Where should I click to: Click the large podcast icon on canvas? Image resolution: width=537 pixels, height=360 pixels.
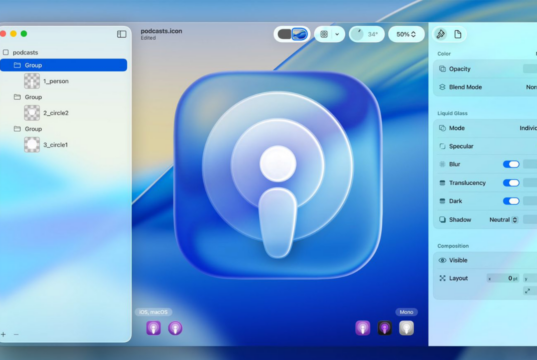click(278, 174)
